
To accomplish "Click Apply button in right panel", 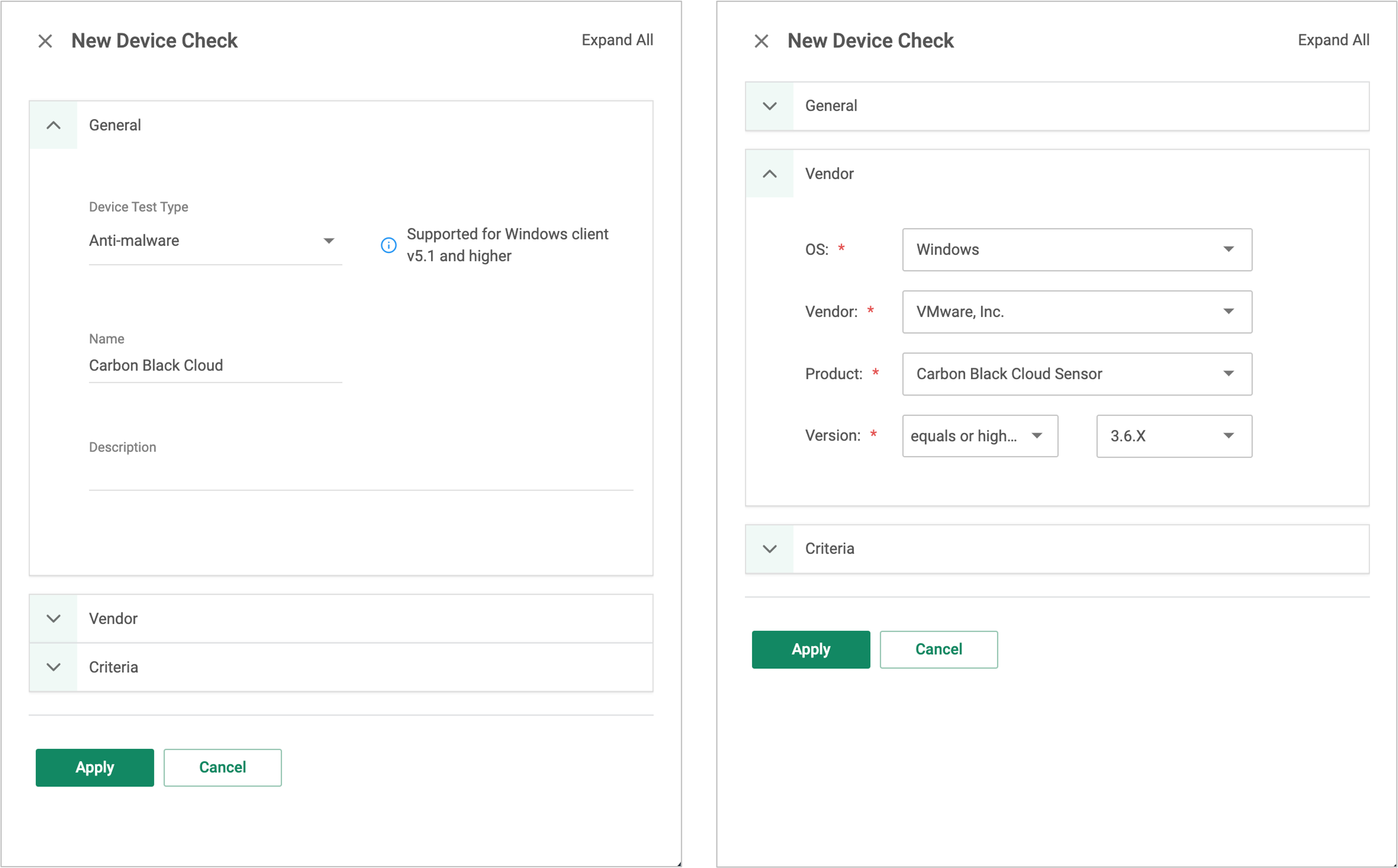I will coord(811,649).
